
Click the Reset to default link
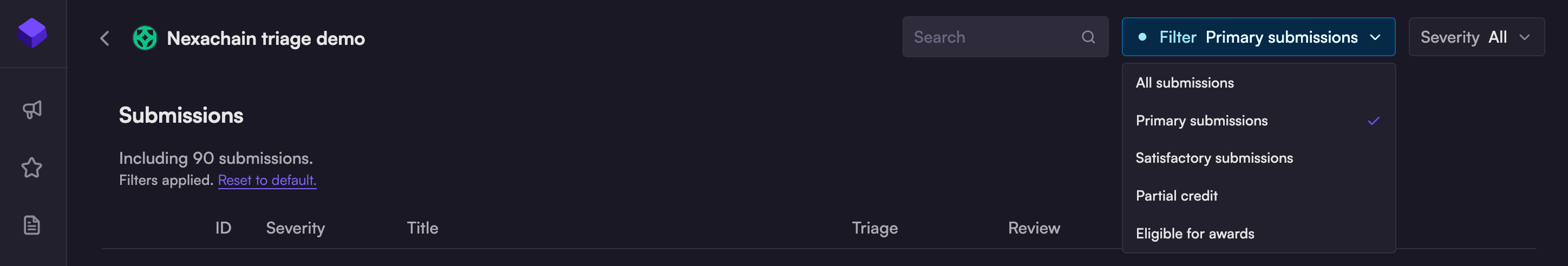point(266,179)
